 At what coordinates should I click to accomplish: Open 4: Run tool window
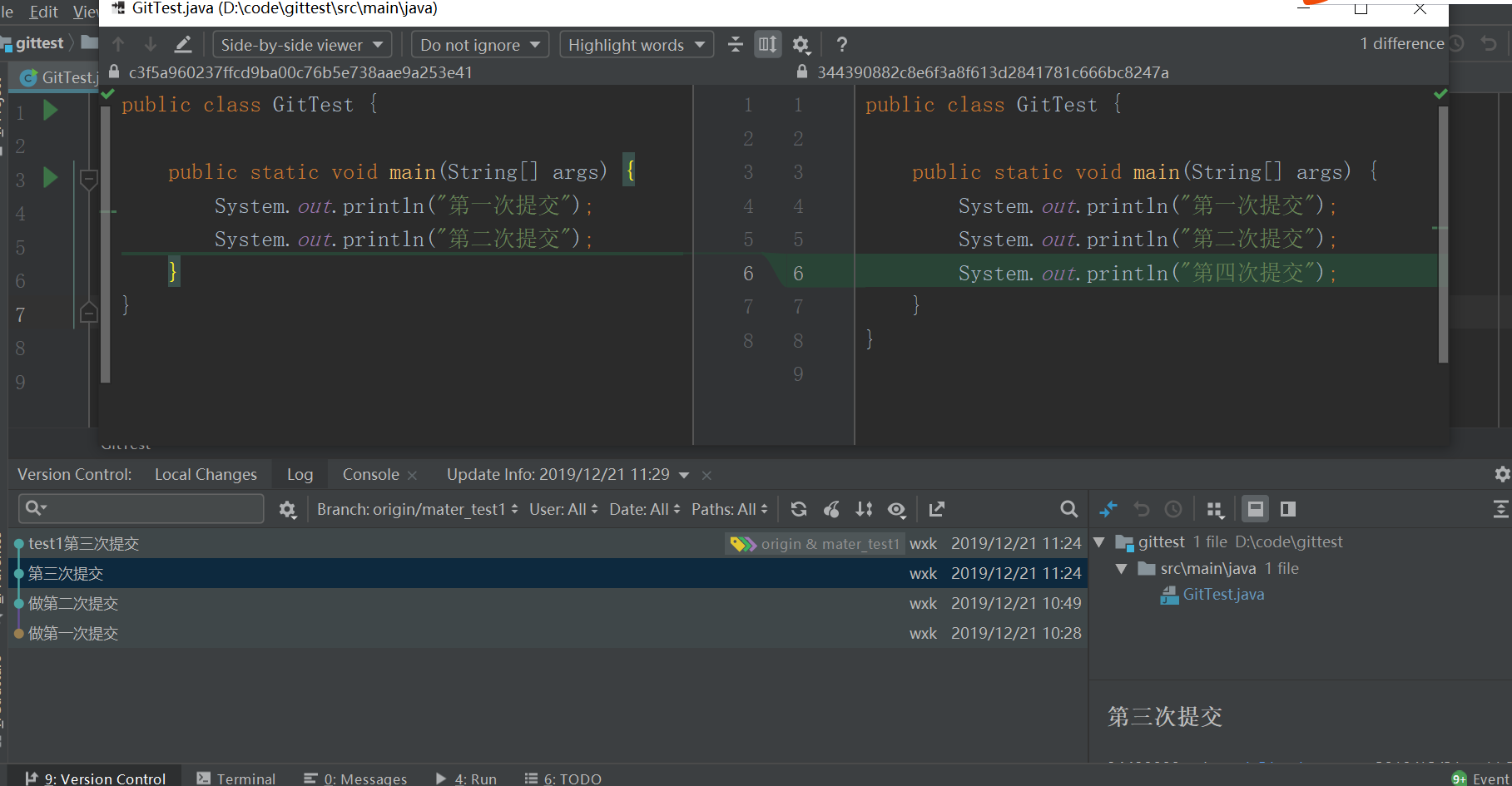(466, 779)
